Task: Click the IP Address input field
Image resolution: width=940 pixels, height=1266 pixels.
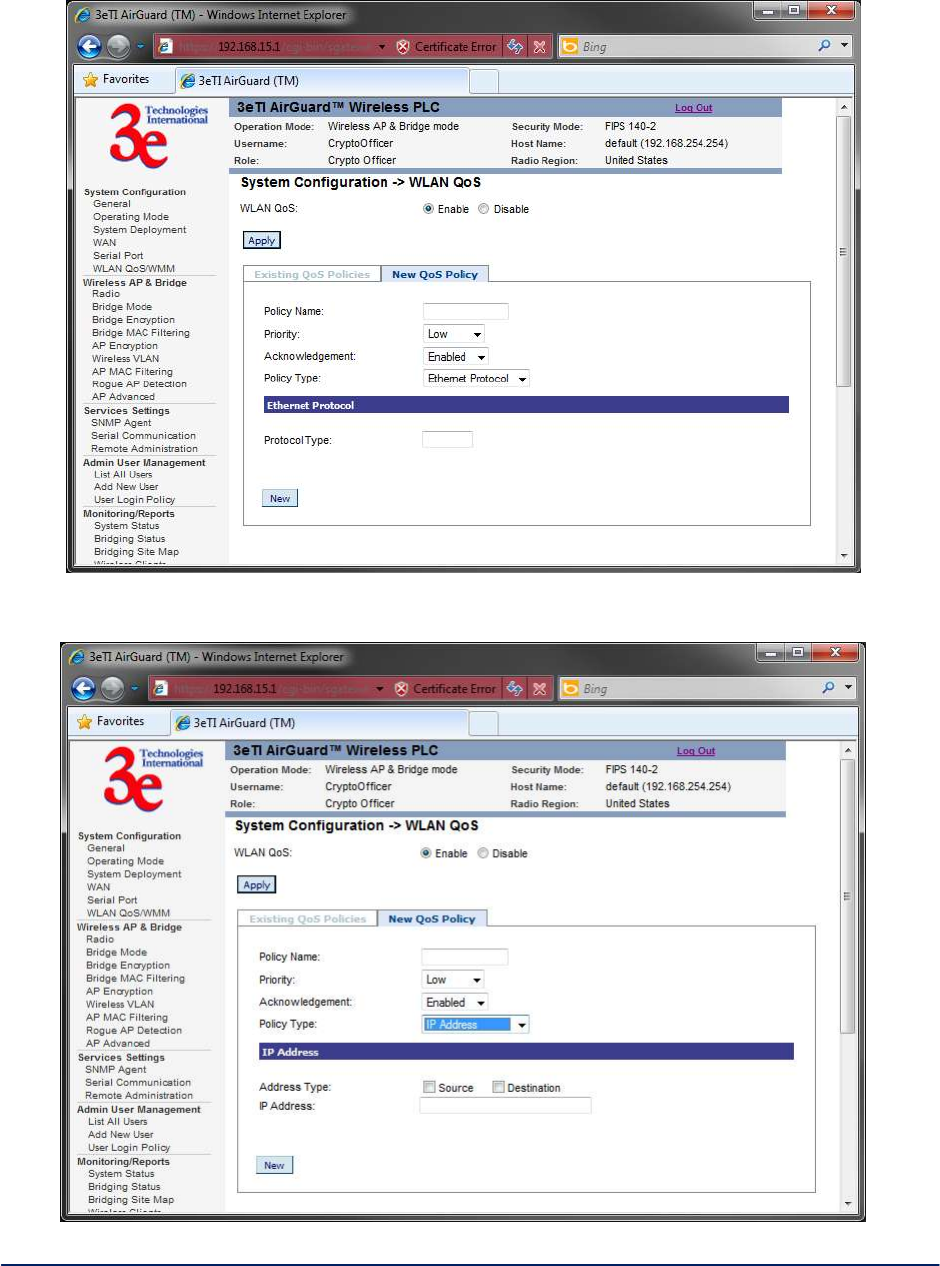Action: click(x=505, y=1105)
